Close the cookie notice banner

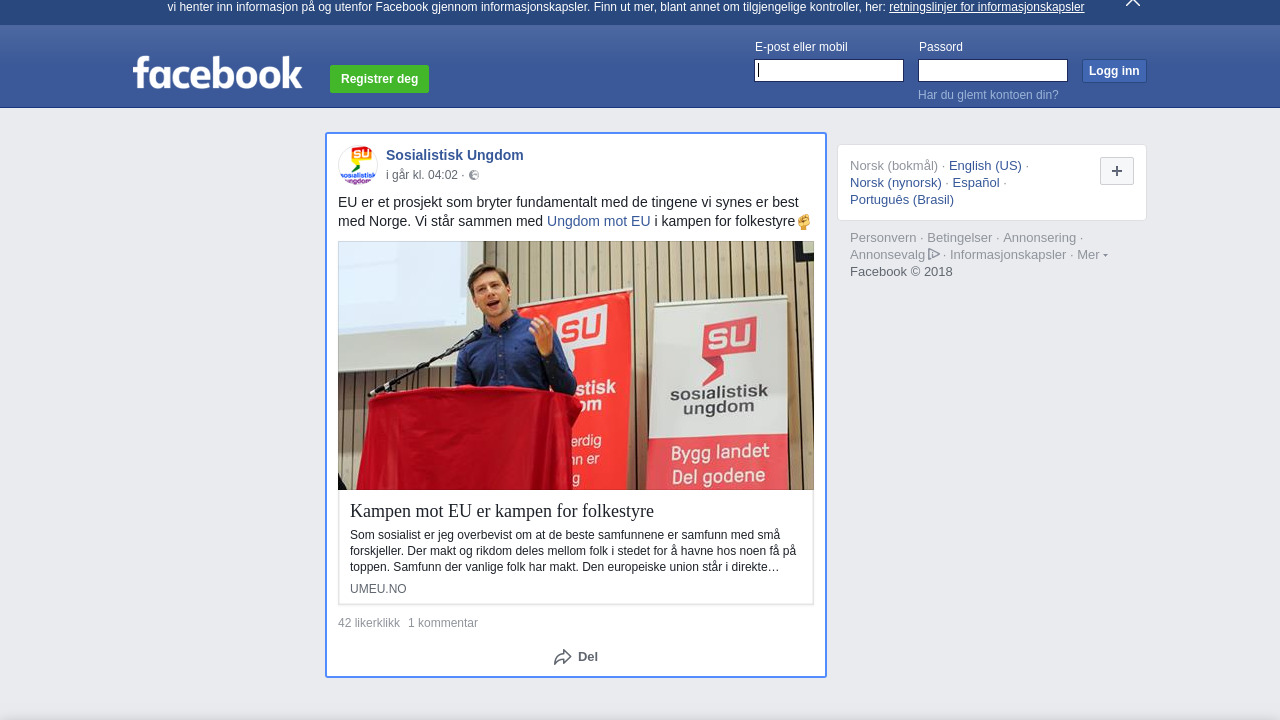click(1133, 3)
